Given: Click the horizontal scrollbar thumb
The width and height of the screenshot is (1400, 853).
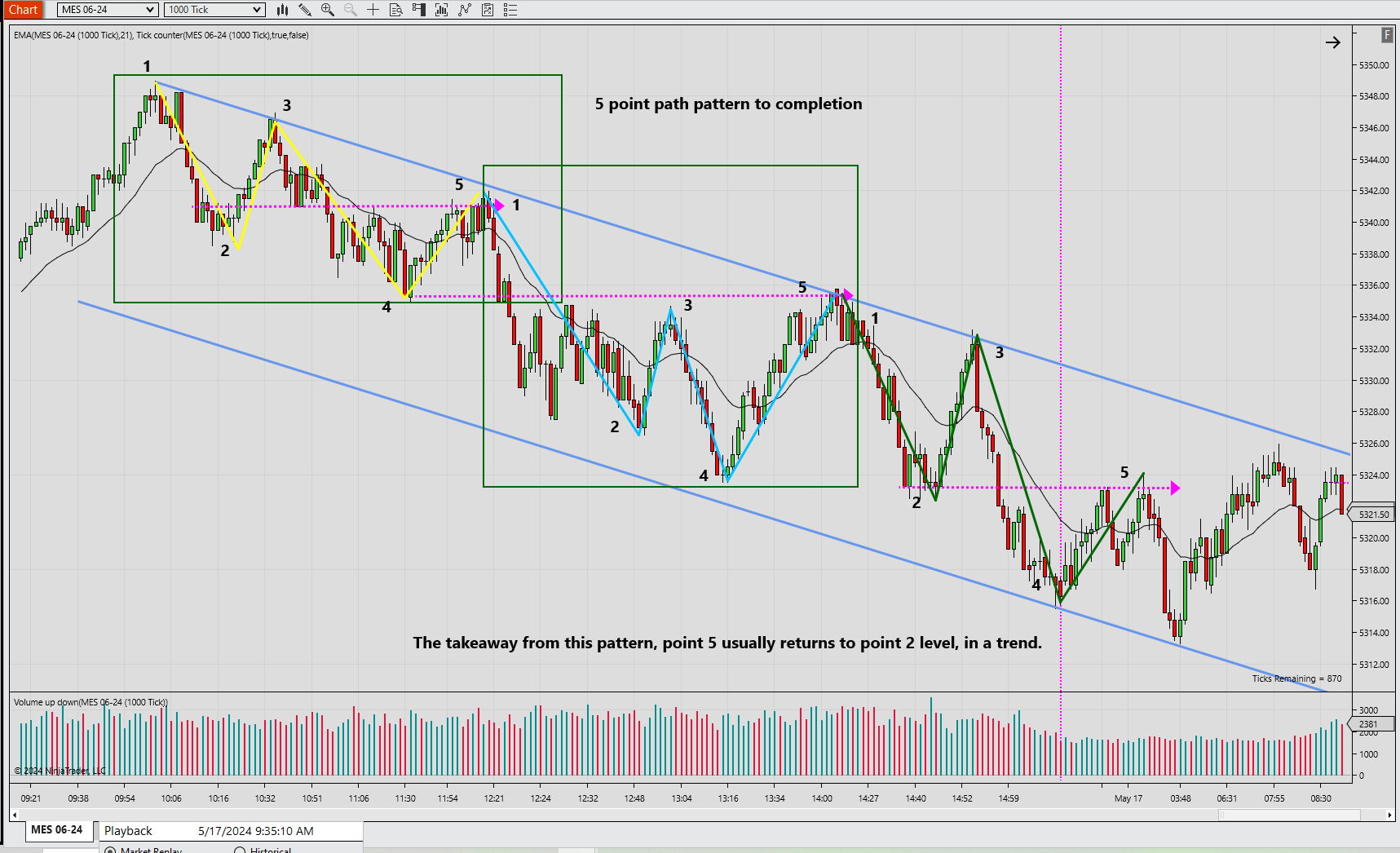Looking at the screenshot, I should pyautogui.click(x=1289, y=815).
